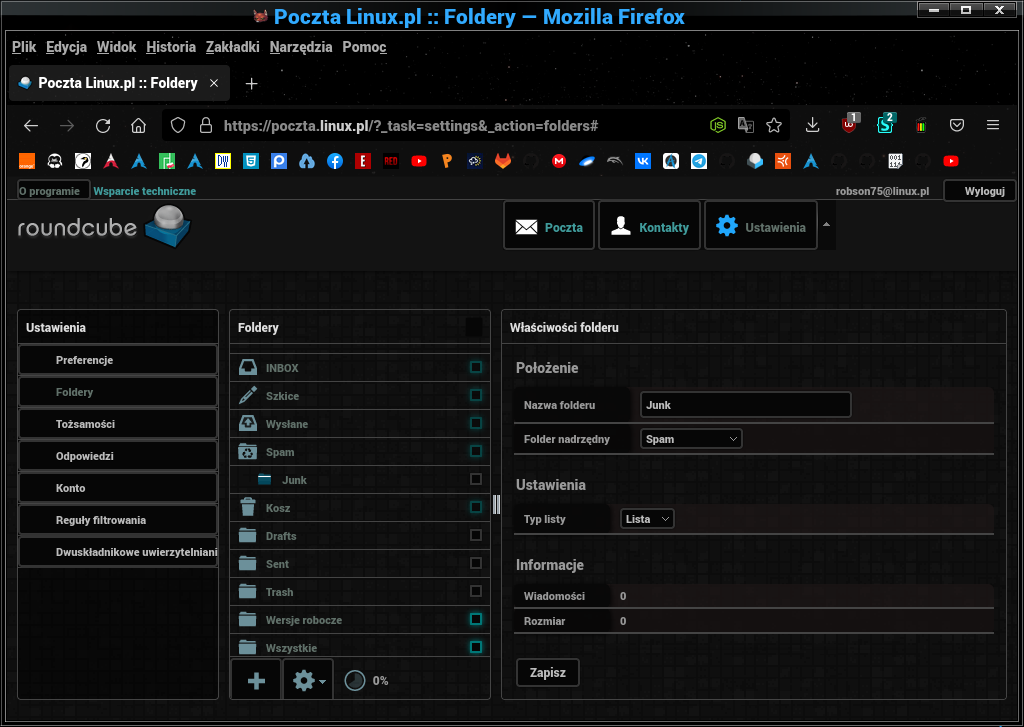Toggle subscription checkbox for Wysłane
The image size is (1024, 727).
click(x=476, y=423)
